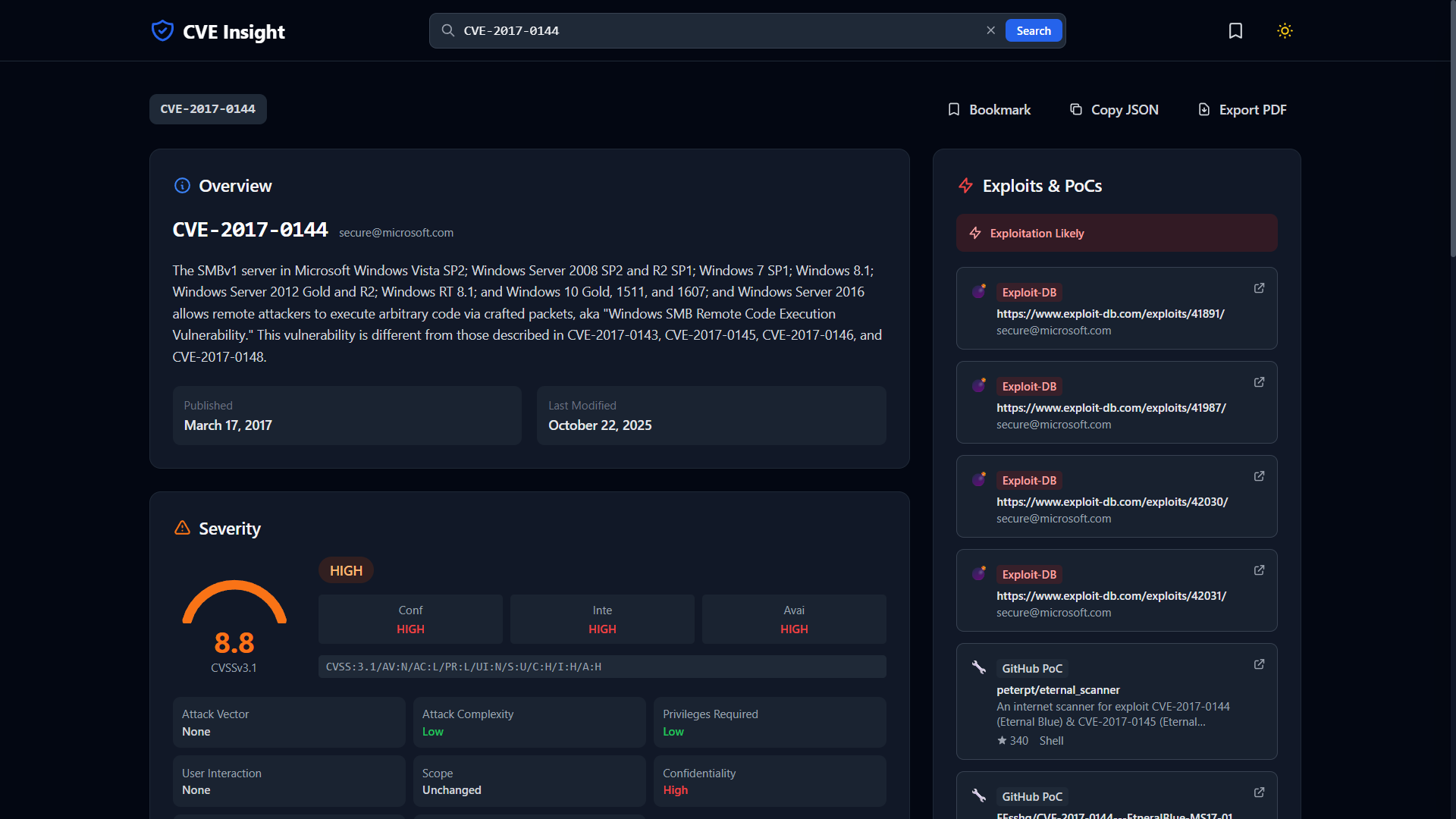Click wrench icon of eternal_scanner card

[x=979, y=667]
